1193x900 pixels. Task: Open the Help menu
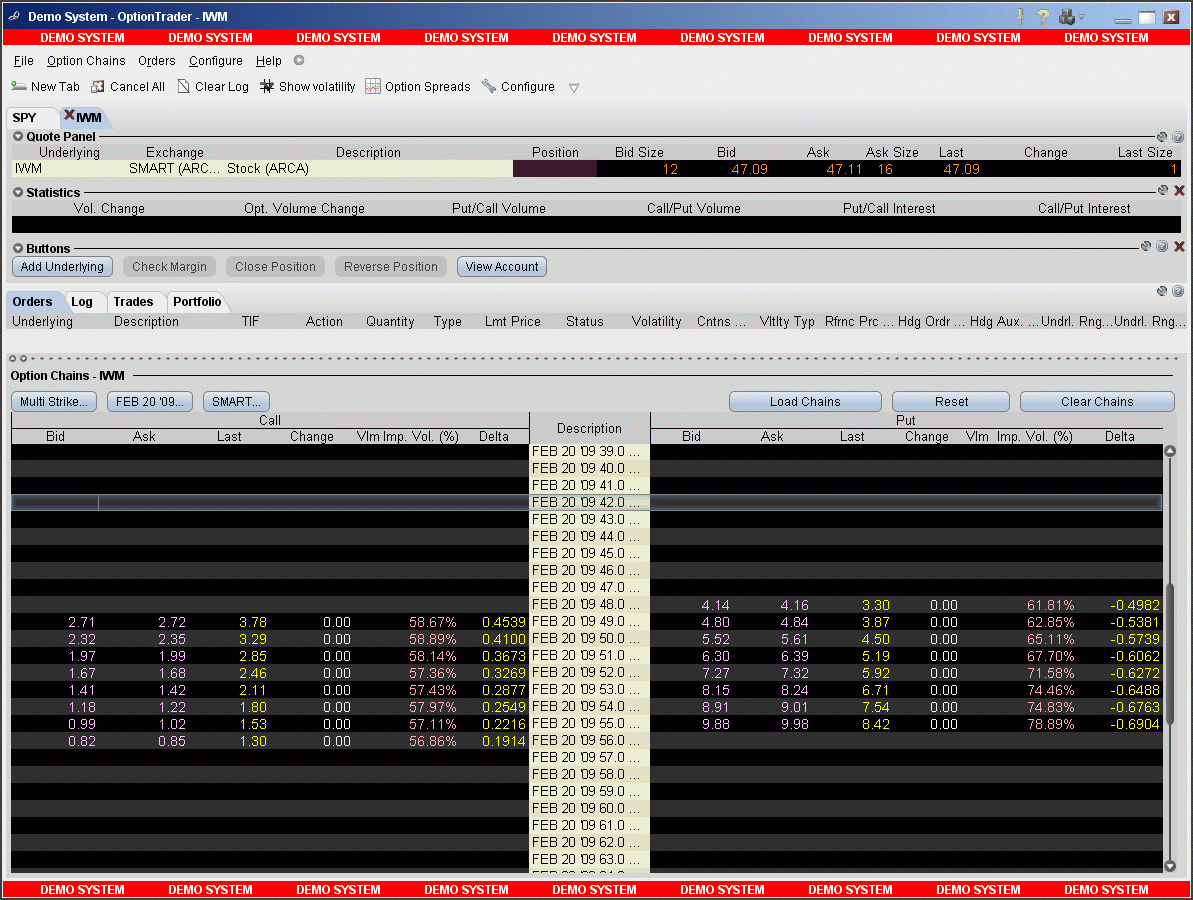click(x=269, y=61)
